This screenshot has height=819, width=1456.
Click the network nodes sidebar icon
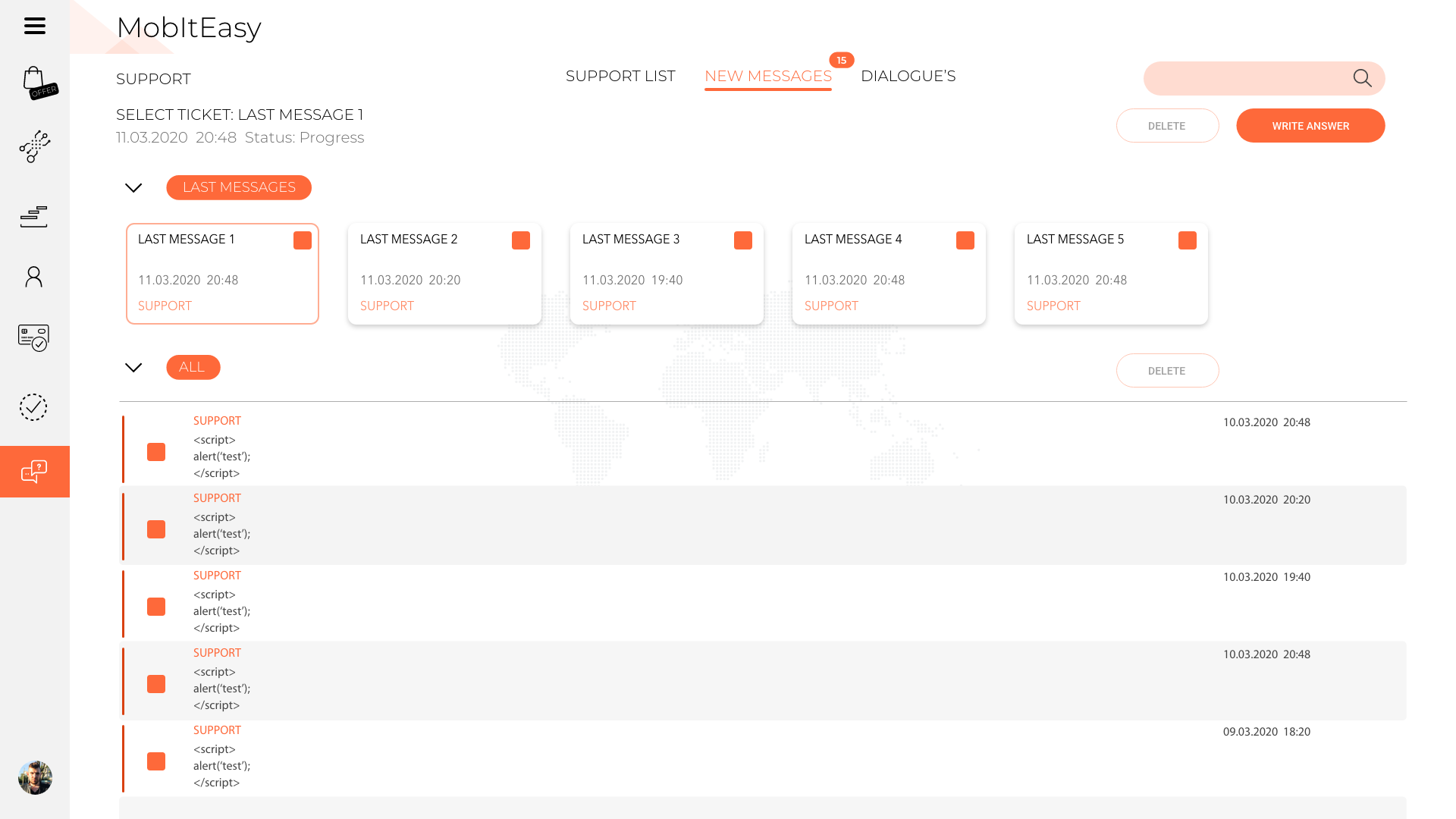[35, 146]
